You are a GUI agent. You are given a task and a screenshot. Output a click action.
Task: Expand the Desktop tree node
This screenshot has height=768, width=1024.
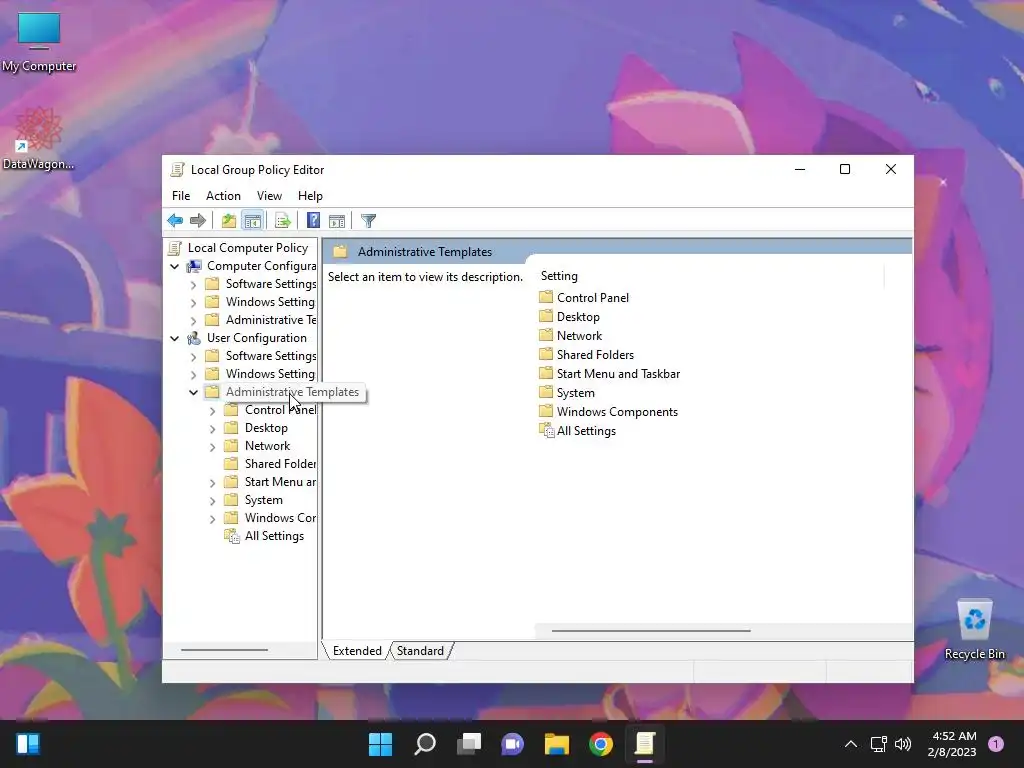click(212, 428)
